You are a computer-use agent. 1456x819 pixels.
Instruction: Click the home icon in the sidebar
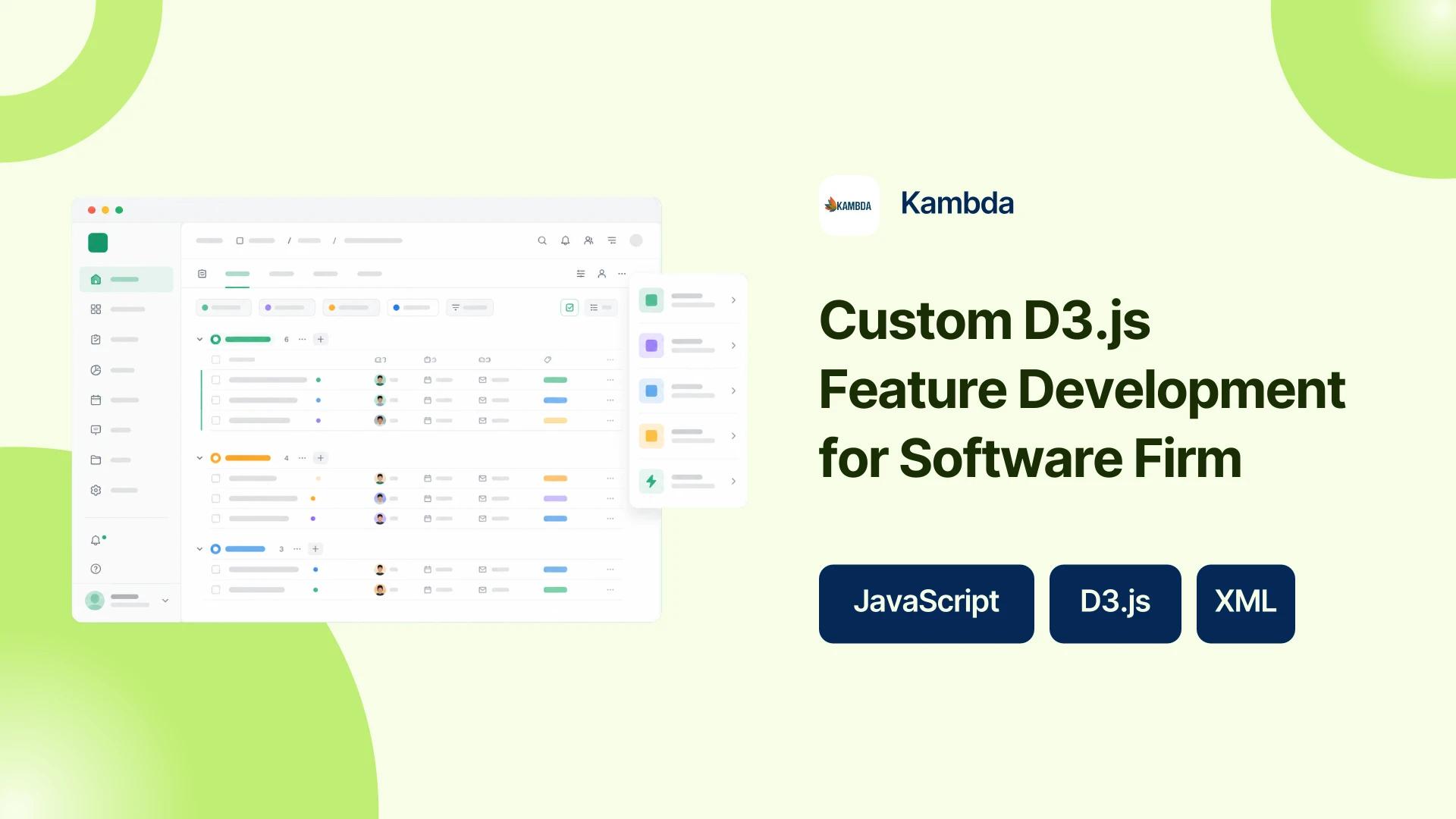(96, 279)
